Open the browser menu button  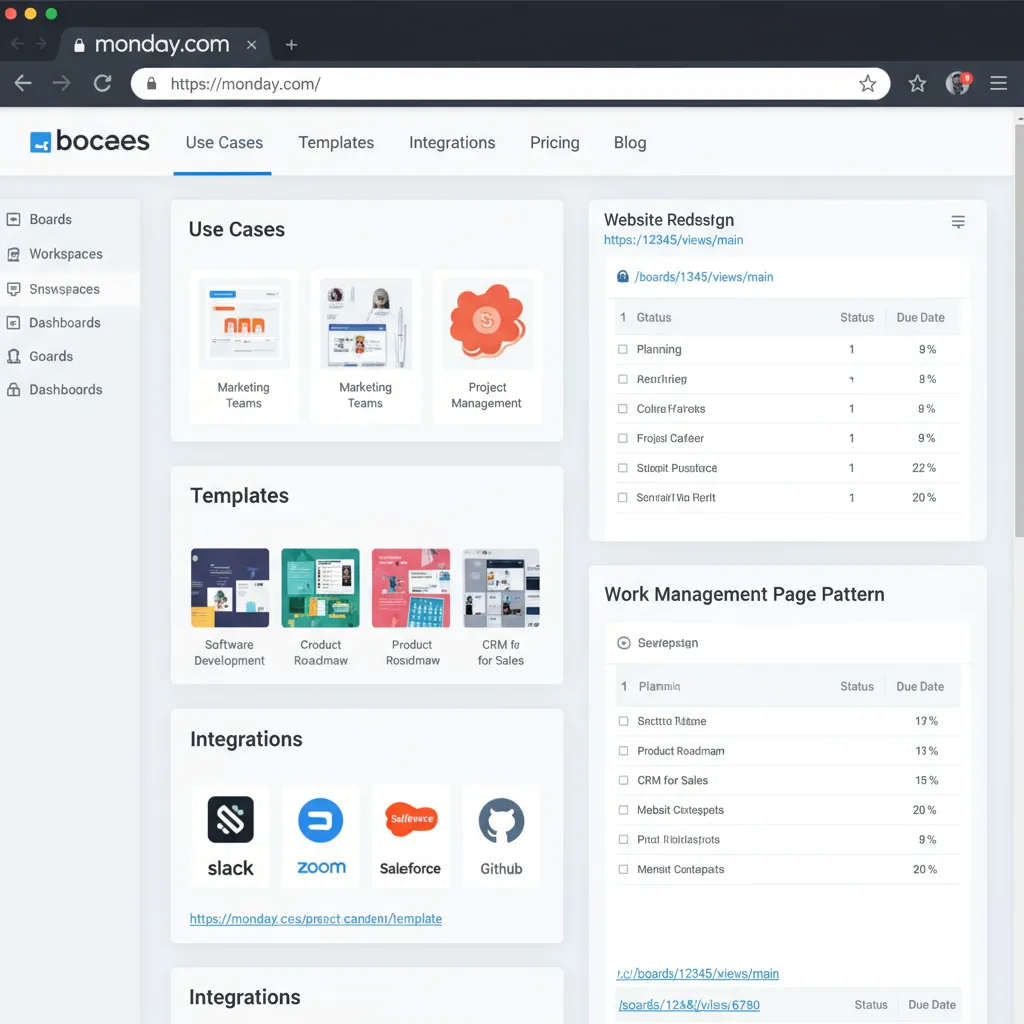998,83
